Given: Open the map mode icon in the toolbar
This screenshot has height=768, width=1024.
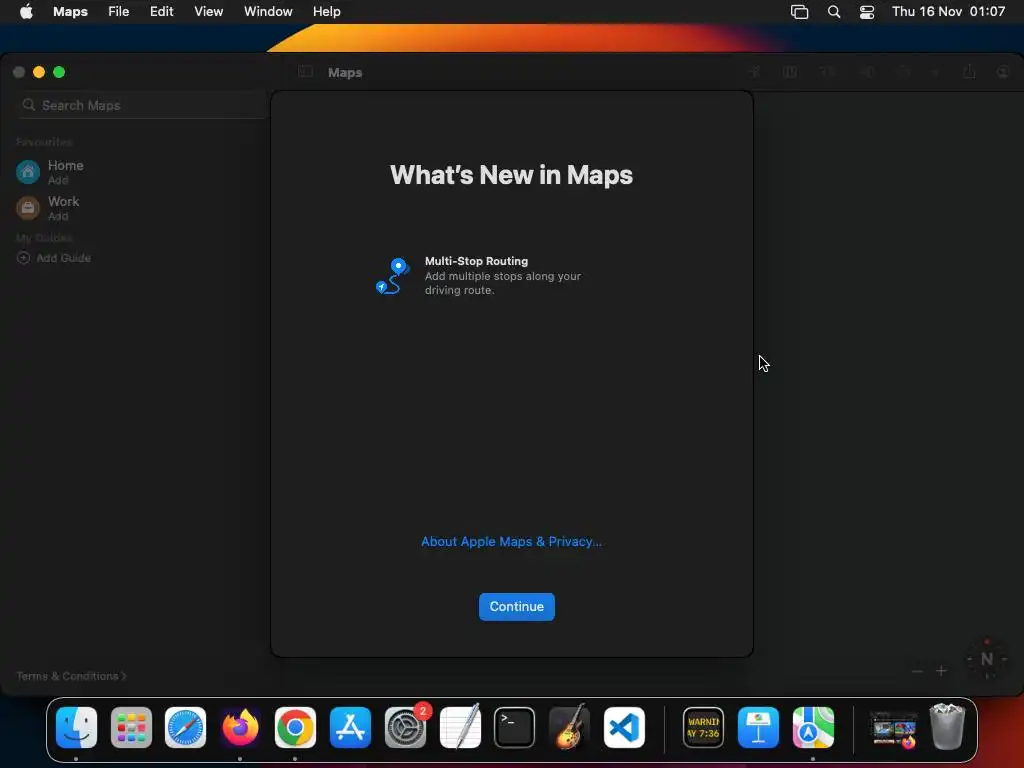Looking at the screenshot, I should (x=790, y=72).
